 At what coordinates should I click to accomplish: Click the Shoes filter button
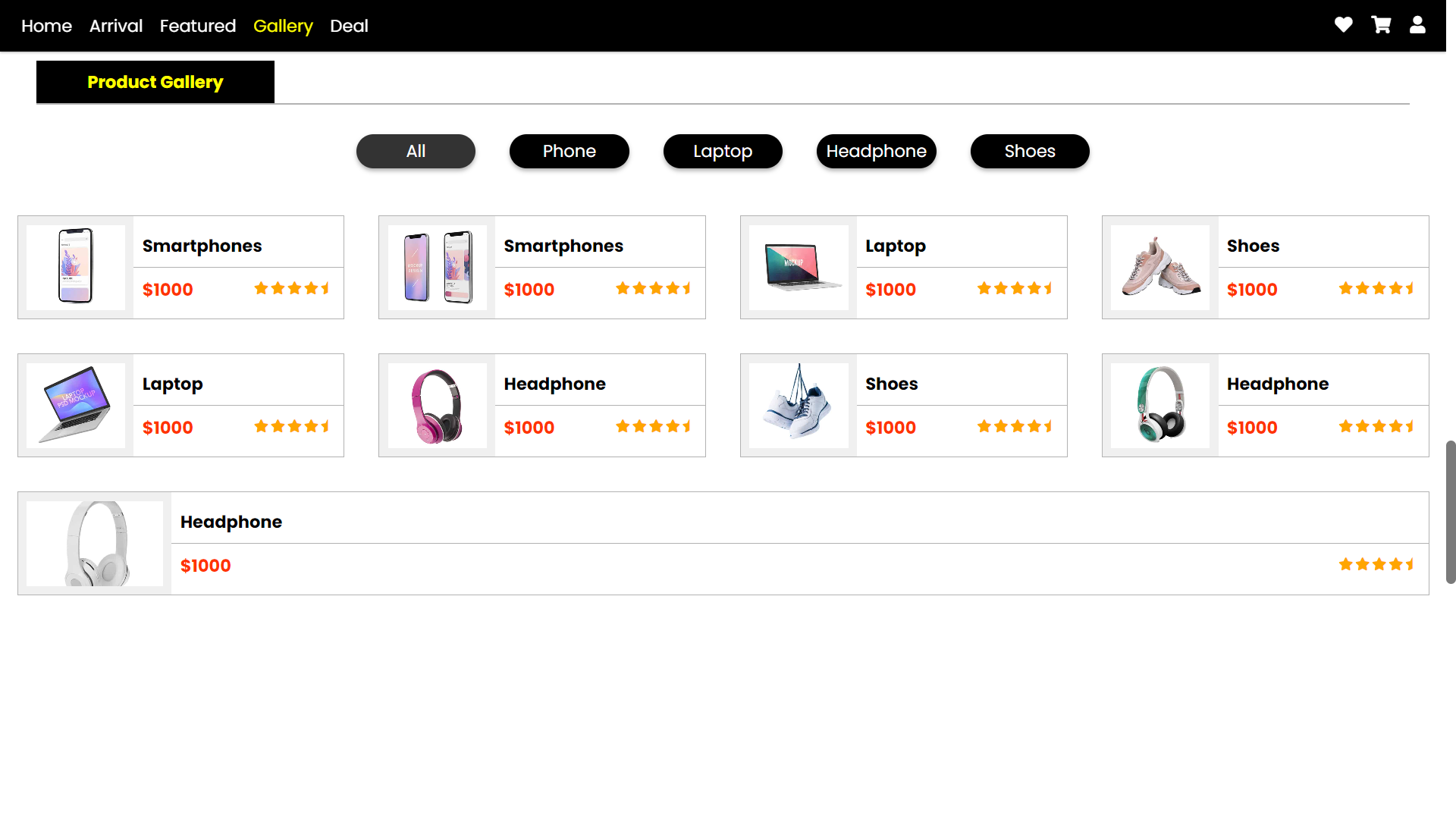pyautogui.click(x=1029, y=151)
